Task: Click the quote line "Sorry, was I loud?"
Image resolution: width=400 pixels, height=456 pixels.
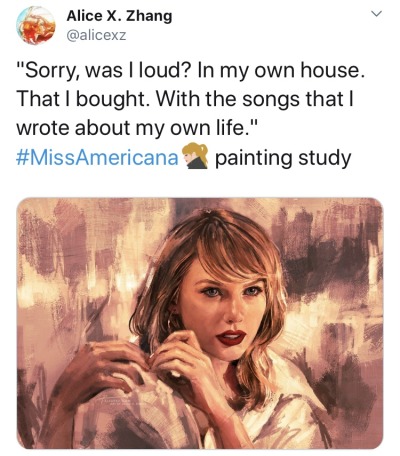Action: pos(103,72)
